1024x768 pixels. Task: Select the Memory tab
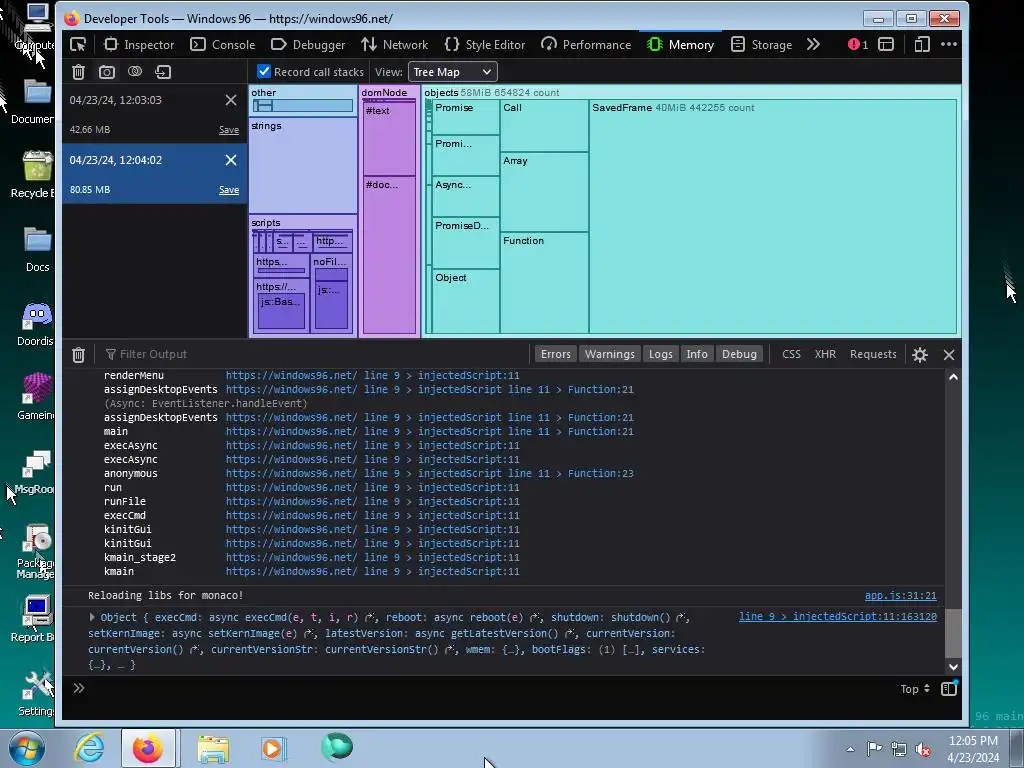pyautogui.click(x=680, y=44)
